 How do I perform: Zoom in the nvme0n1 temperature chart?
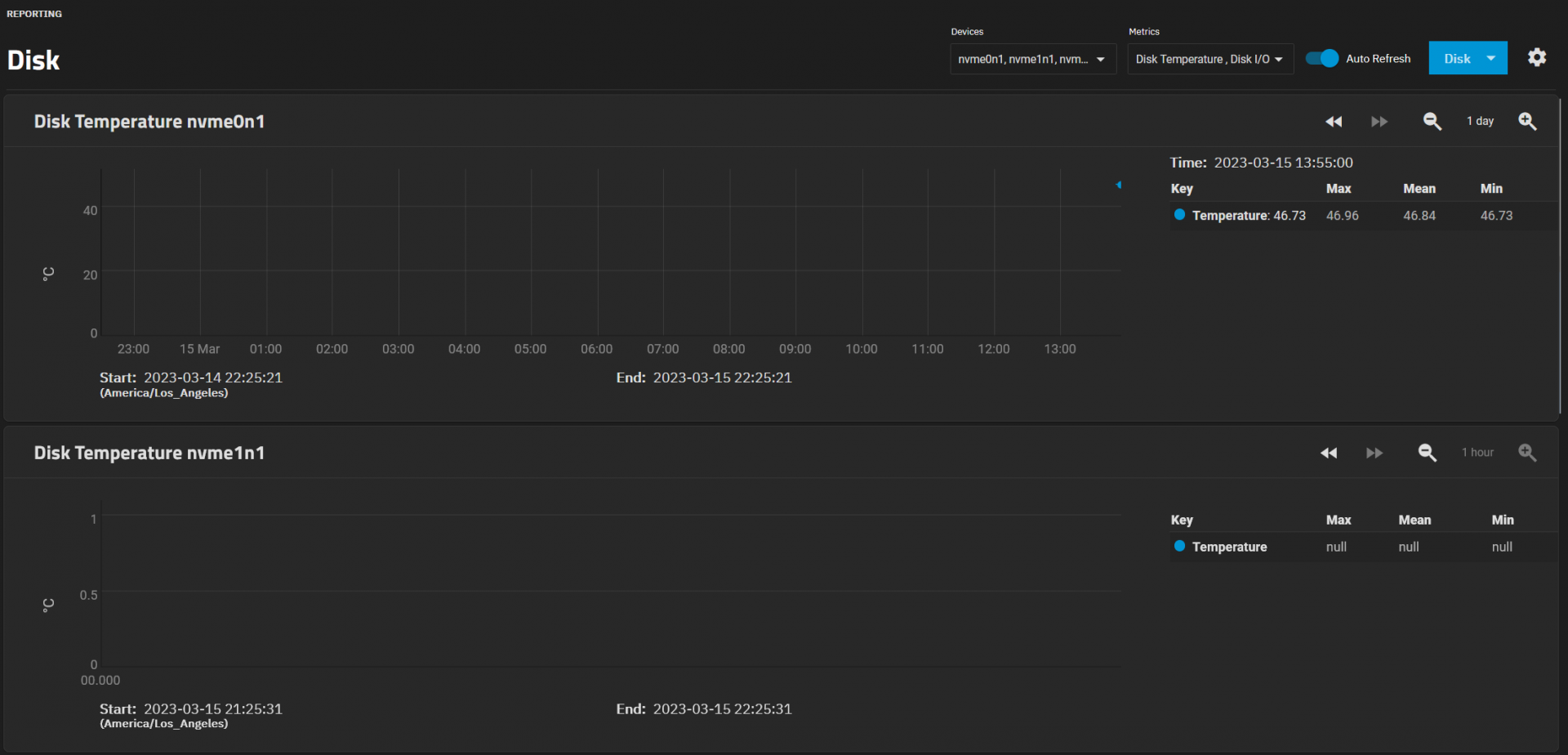coord(1527,121)
